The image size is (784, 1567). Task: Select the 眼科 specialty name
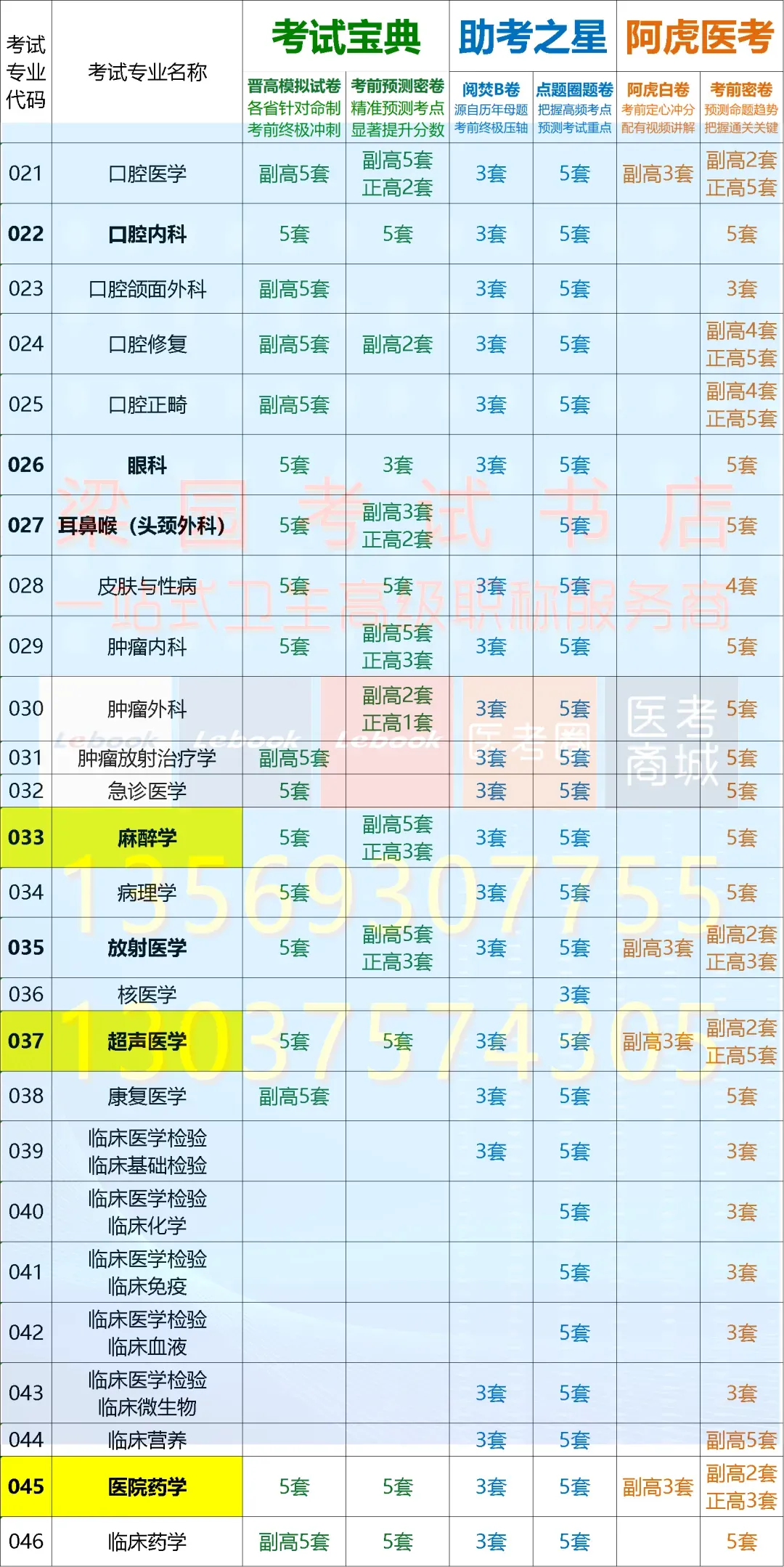point(147,465)
